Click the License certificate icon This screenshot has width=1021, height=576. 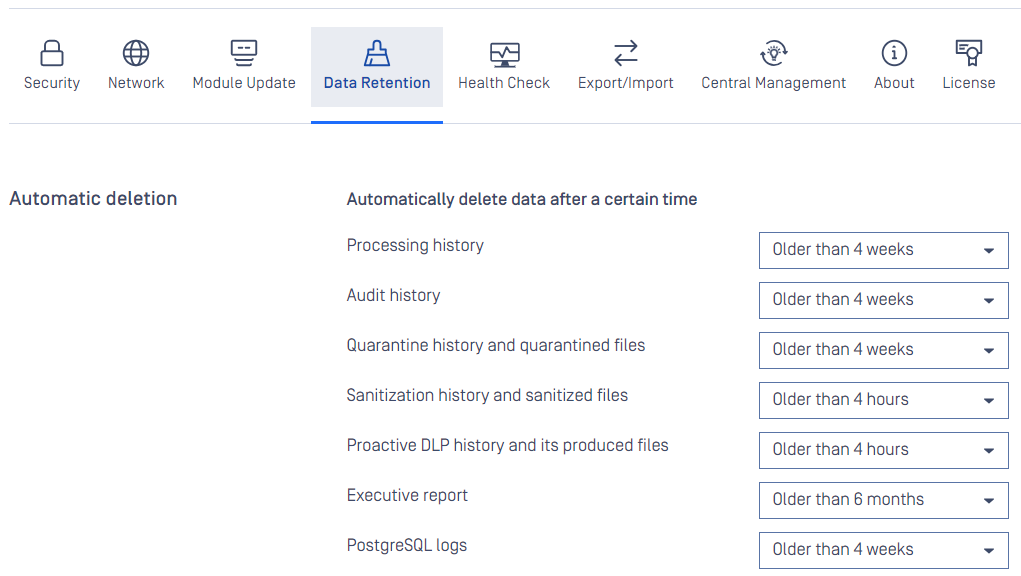[969, 53]
